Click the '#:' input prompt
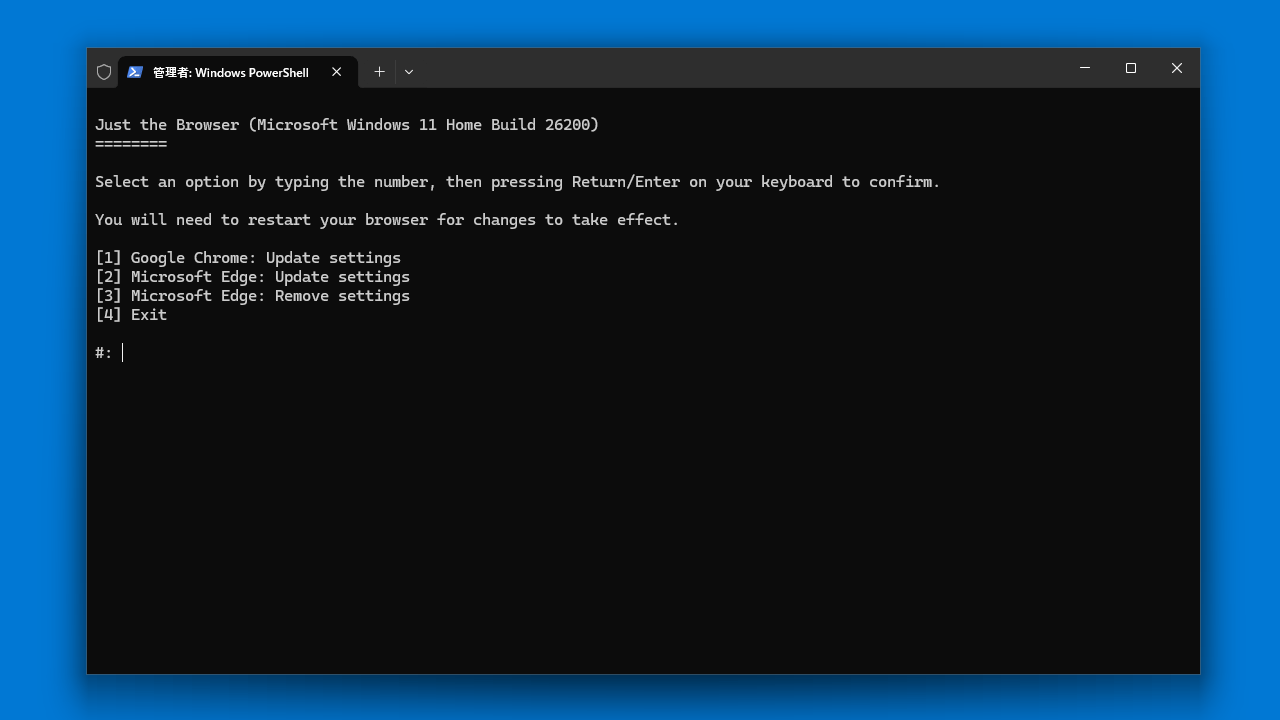 pos(104,353)
